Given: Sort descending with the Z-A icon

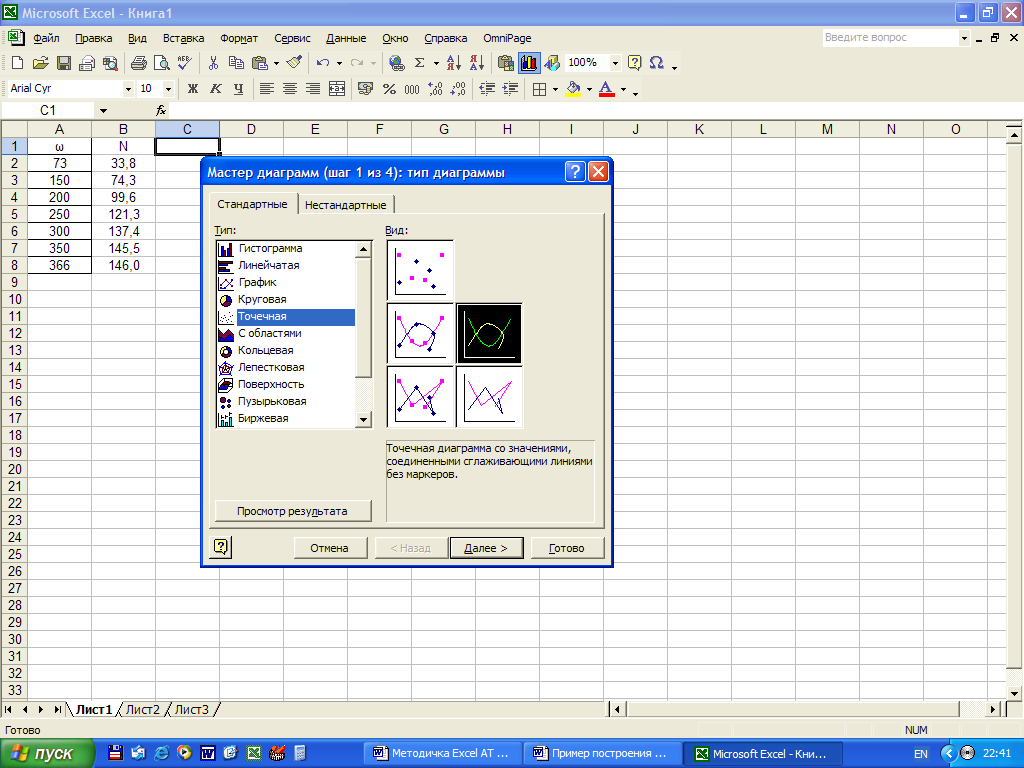Looking at the screenshot, I should pos(477,63).
